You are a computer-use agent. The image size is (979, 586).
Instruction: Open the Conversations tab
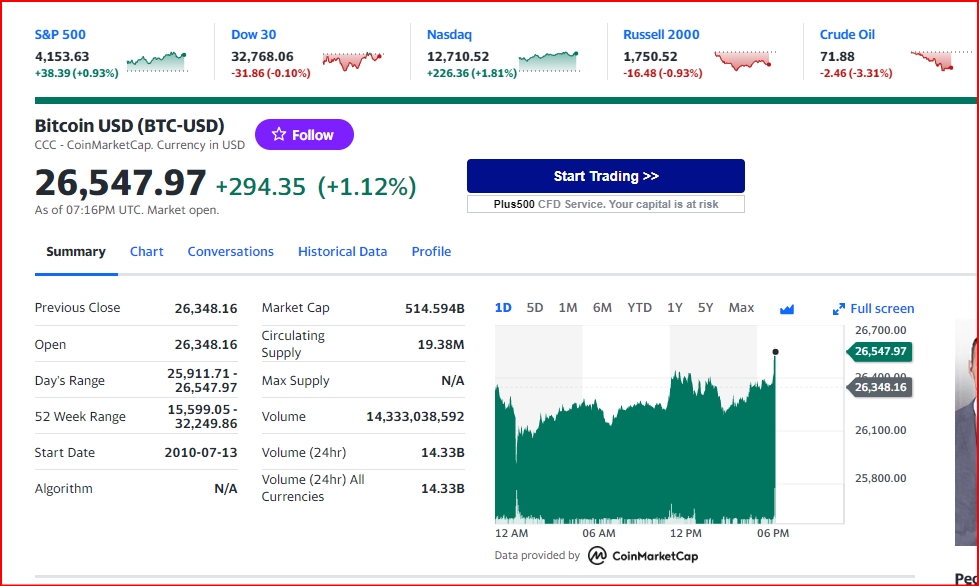pyautogui.click(x=230, y=251)
